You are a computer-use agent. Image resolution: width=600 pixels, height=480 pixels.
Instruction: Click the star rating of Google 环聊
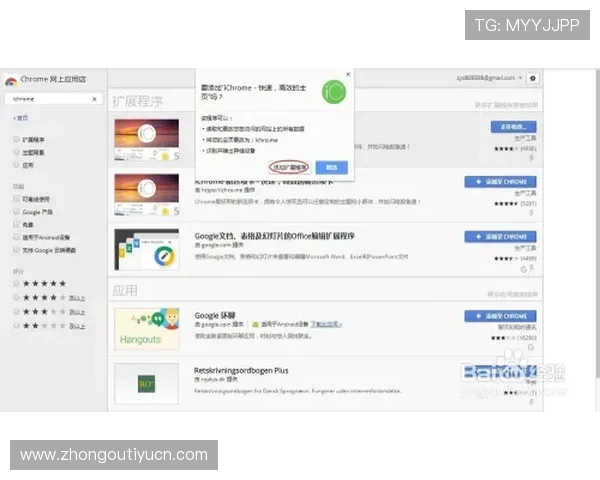pyautogui.click(x=503, y=338)
